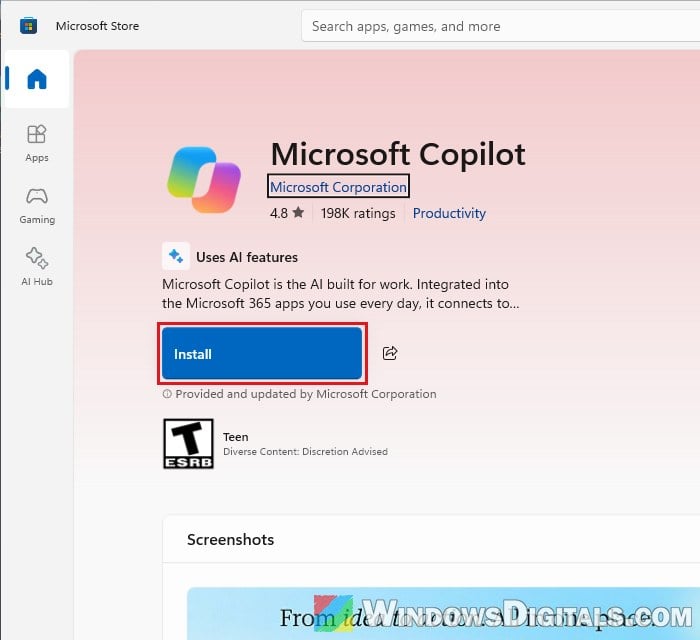
Task: Click Diverse Content: Discretion Advised text
Action: point(305,452)
